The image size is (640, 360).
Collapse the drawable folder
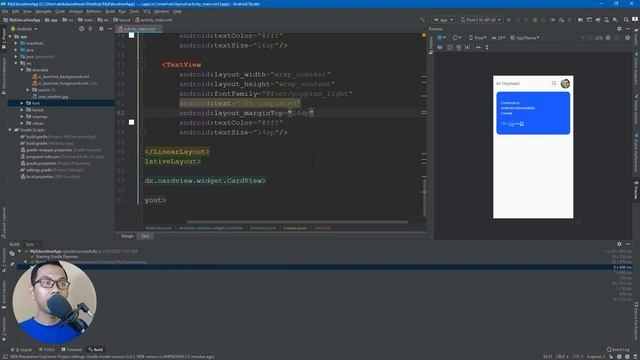22,70
